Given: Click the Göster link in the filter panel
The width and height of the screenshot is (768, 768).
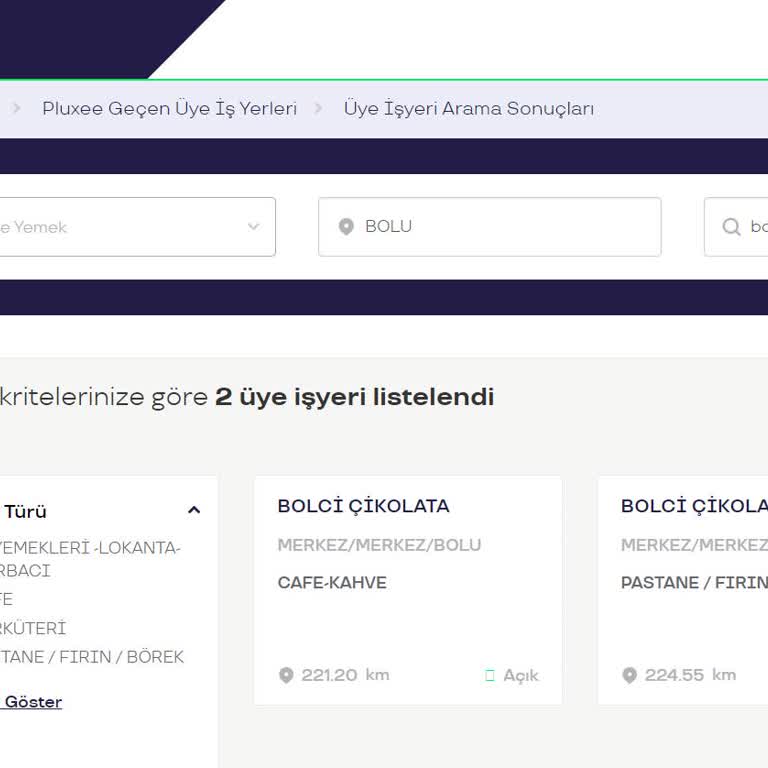Looking at the screenshot, I should 31,702.
